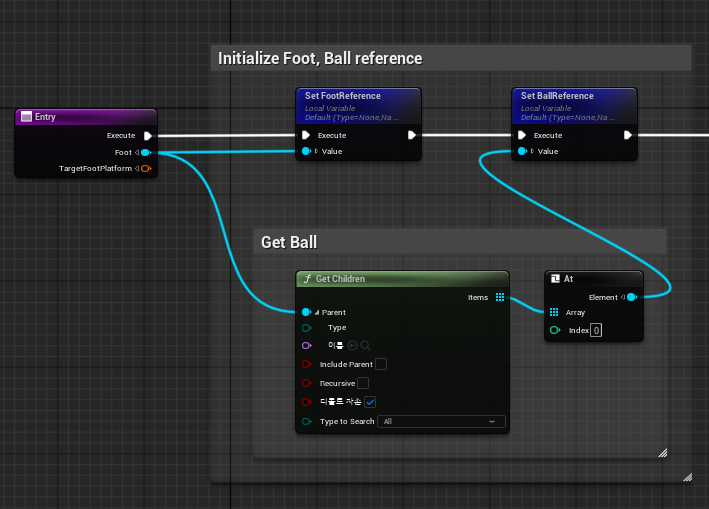The width and height of the screenshot is (709, 509).
Task: Uncheck the checked checkbox in Get Children
Action: pos(370,402)
